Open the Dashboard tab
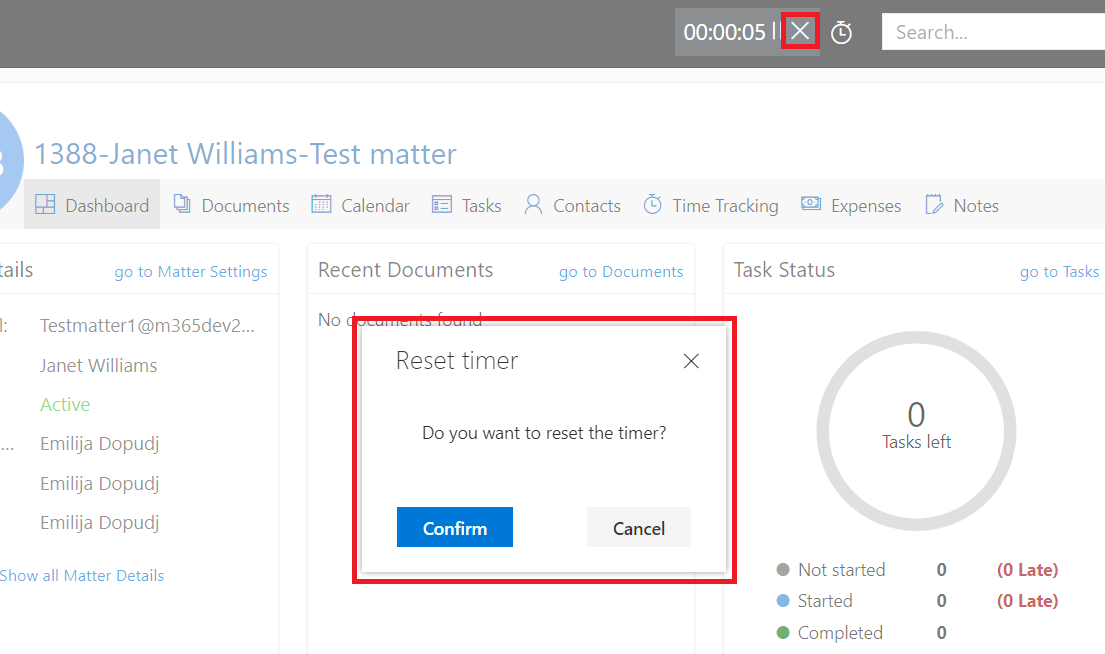Viewport: 1105px width, 654px height. tap(92, 205)
